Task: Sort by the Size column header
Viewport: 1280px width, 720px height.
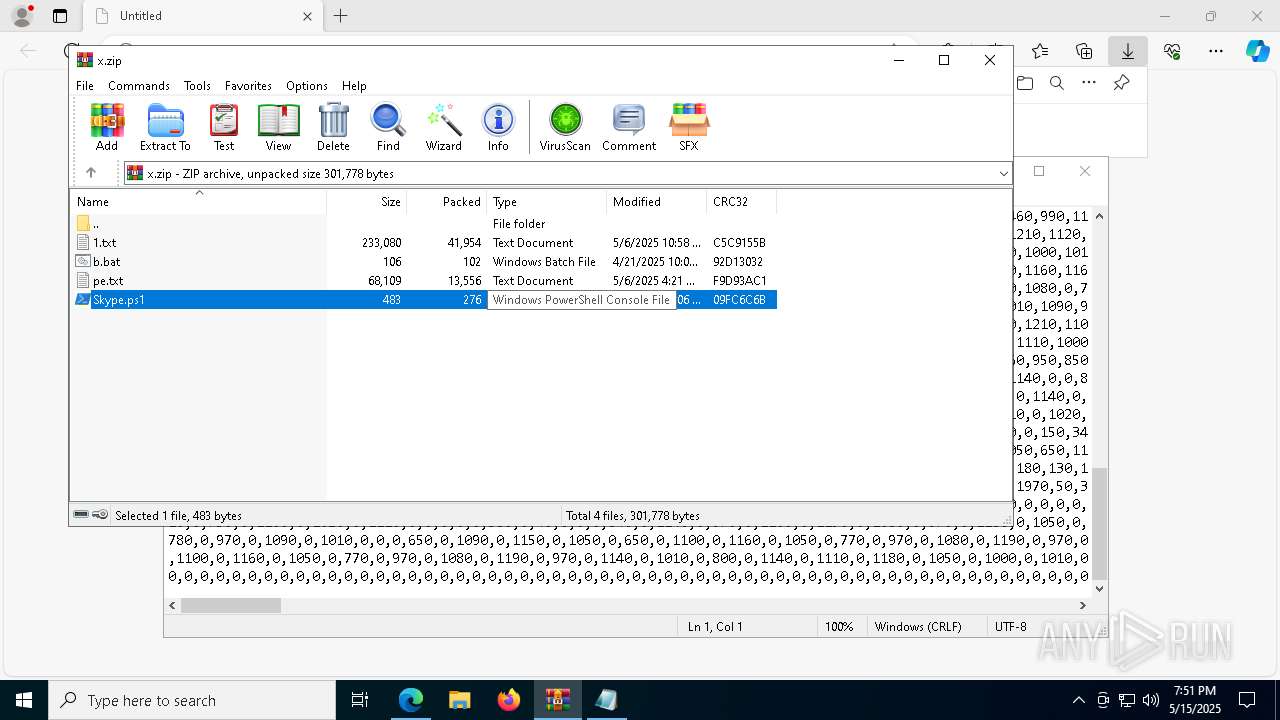Action: coord(366,202)
